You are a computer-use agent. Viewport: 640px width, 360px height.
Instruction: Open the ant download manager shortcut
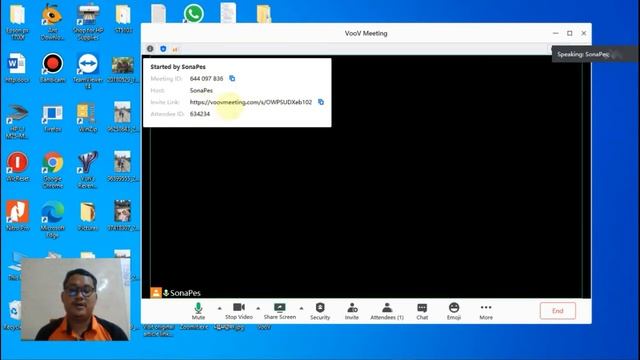tap(52, 22)
